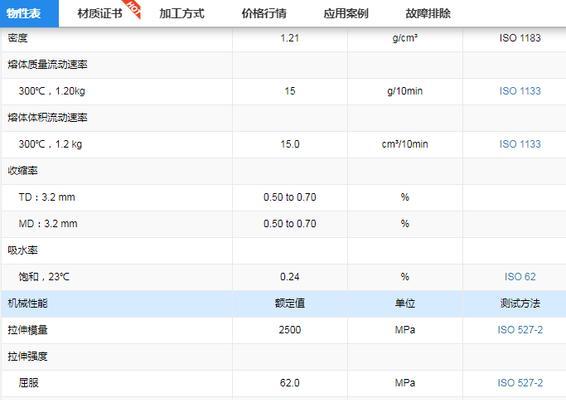This screenshot has width=566, height=400.
Task: Click the ISO 1183 test method cell
Action: [520, 38]
